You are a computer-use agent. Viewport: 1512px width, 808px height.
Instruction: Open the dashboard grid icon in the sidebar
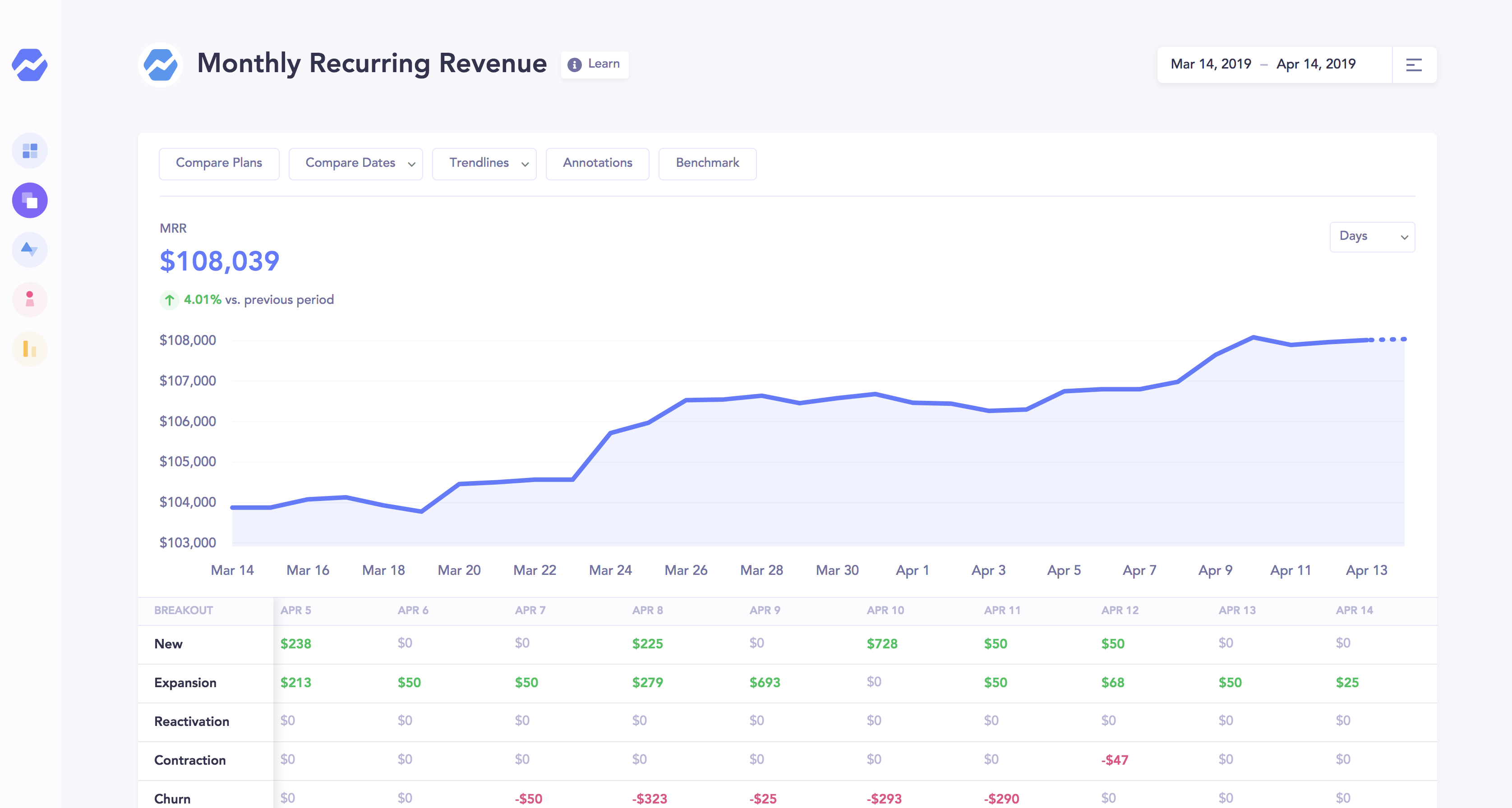(x=29, y=151)
